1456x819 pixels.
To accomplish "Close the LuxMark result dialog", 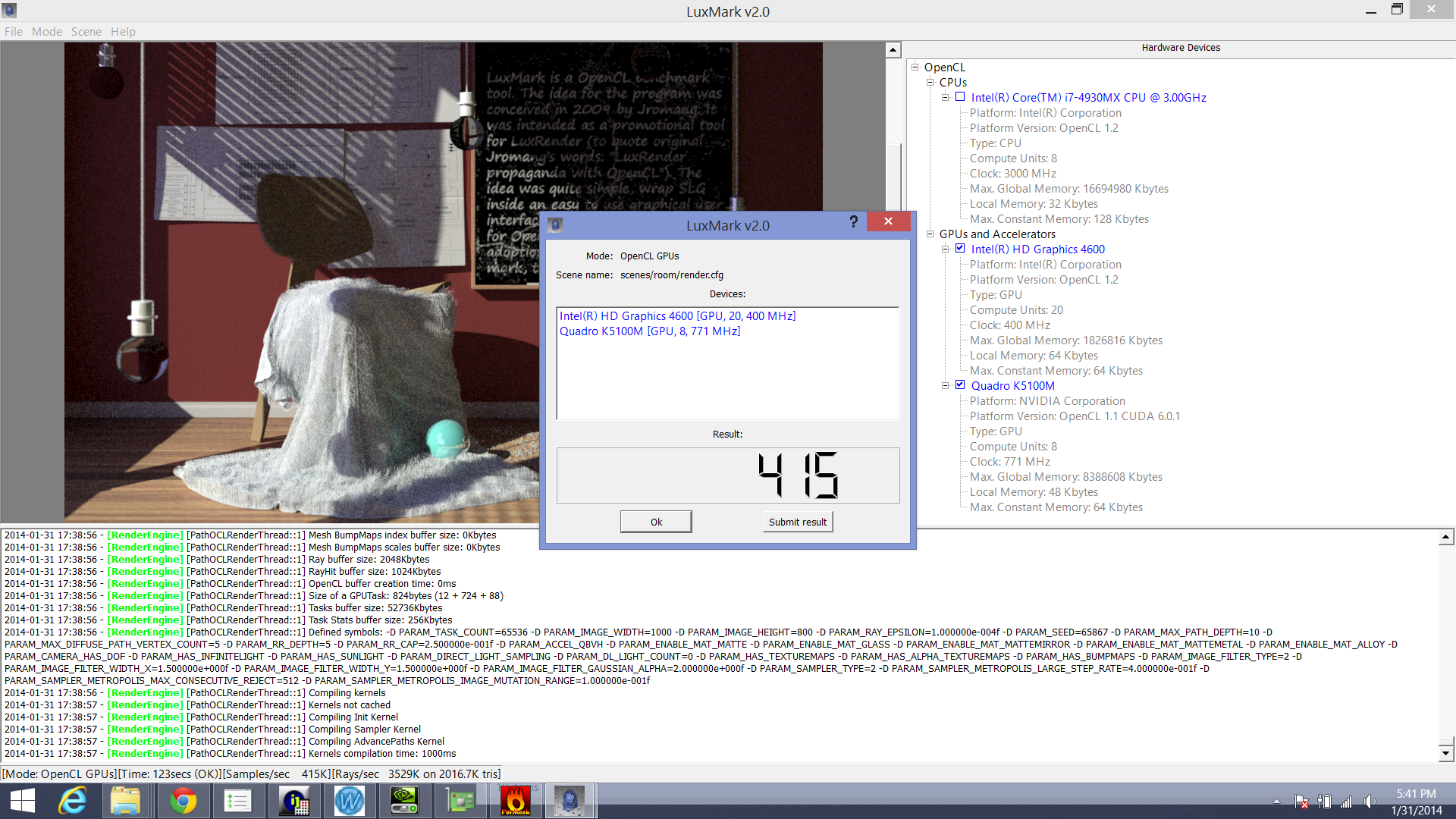I will pos(888,221).
